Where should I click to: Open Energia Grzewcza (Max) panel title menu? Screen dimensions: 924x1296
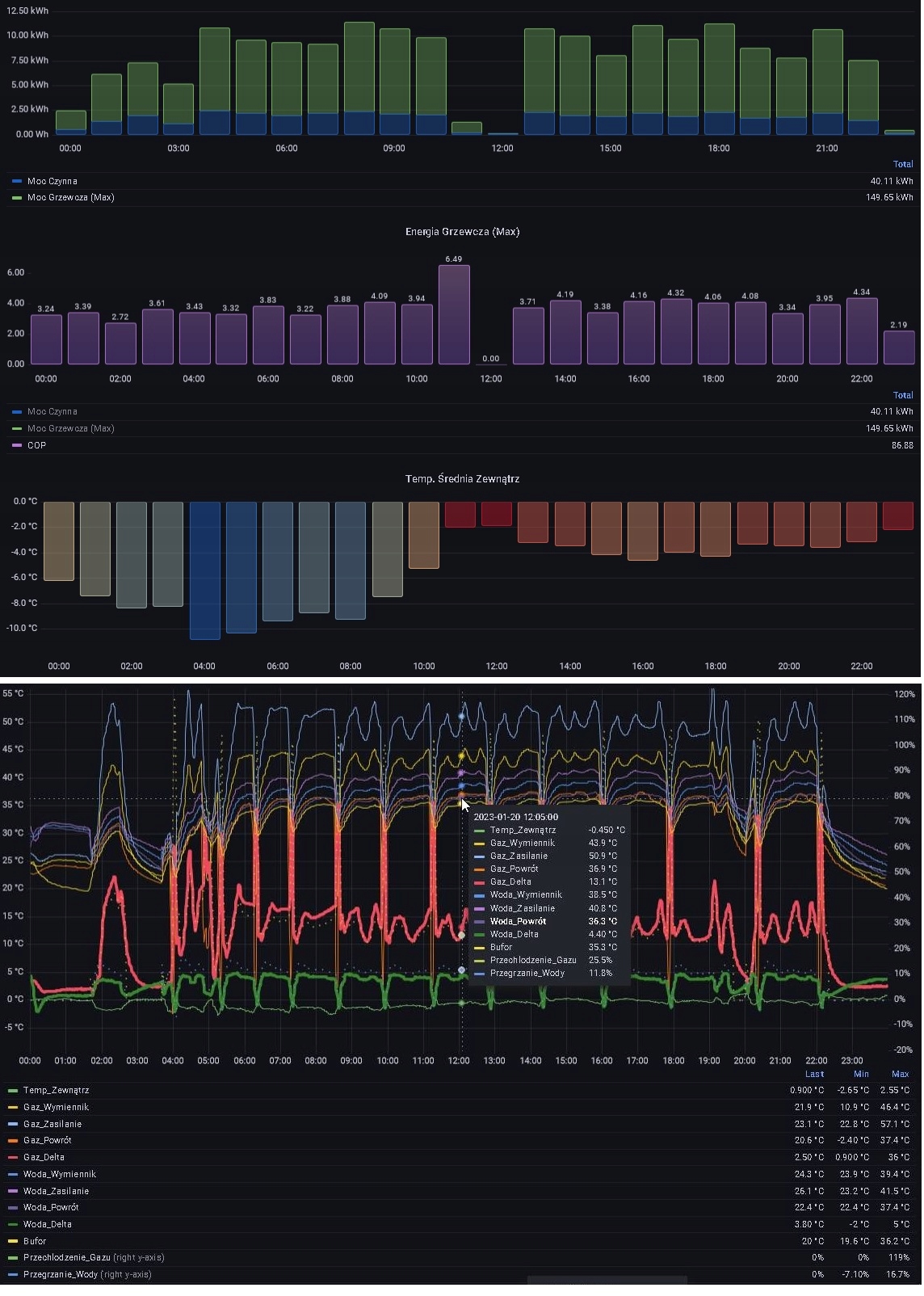click(462, 232)
